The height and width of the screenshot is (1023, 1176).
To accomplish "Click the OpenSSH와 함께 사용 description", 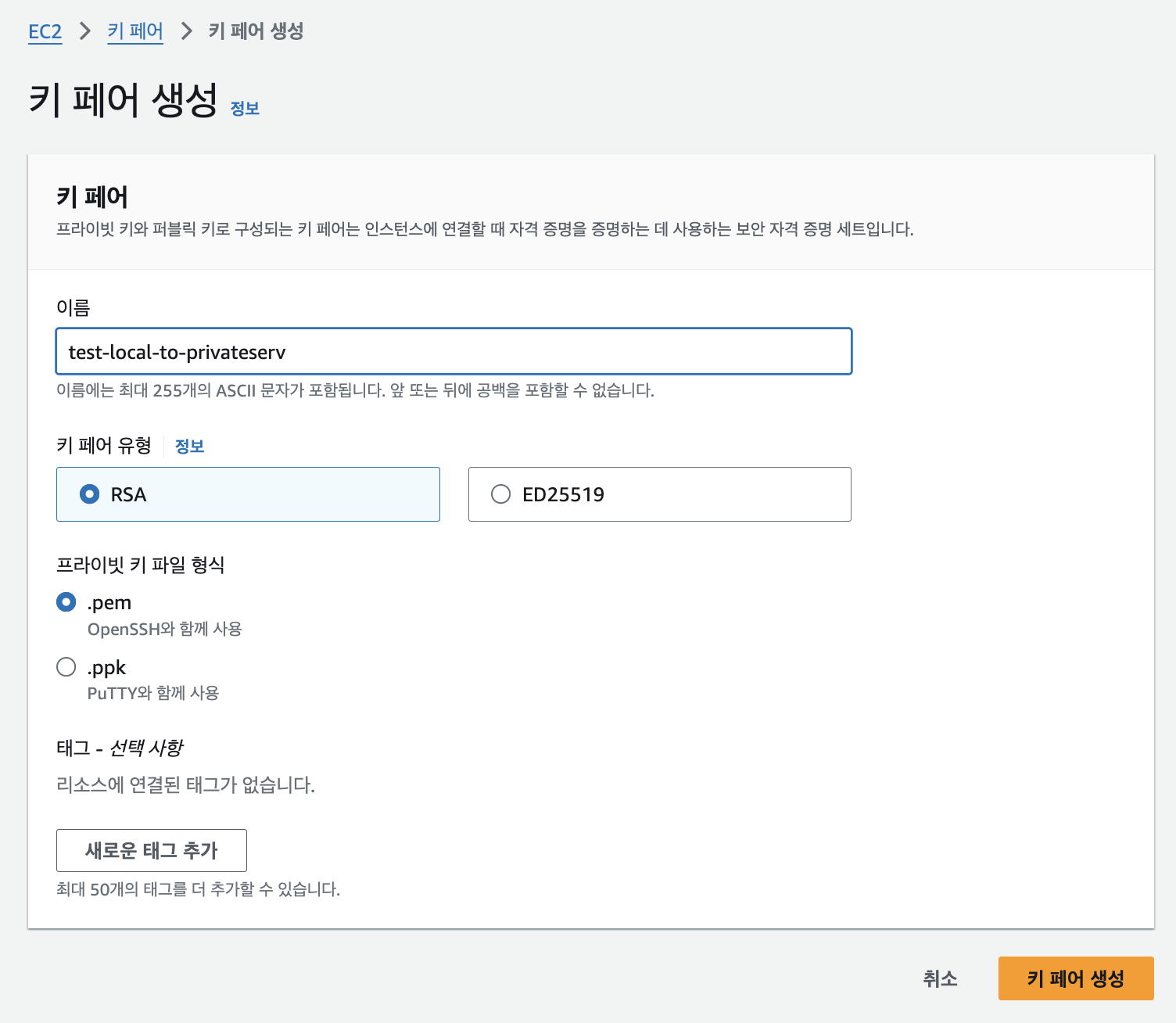I will click(x=165, y=630).
